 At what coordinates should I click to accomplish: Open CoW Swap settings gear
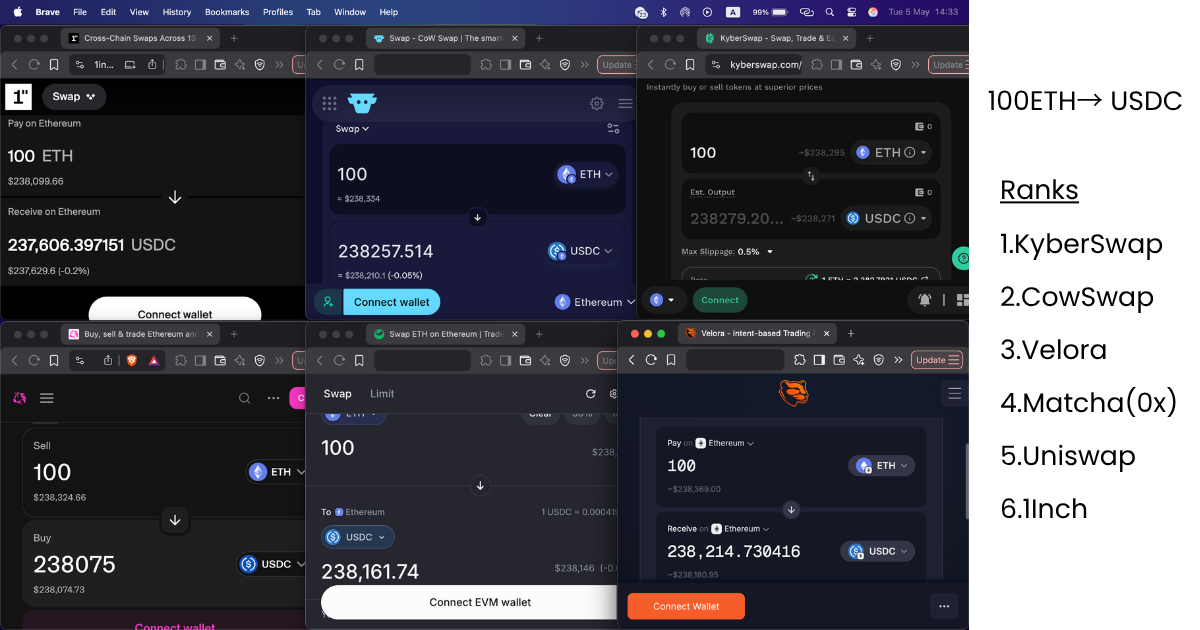point(597,103)
